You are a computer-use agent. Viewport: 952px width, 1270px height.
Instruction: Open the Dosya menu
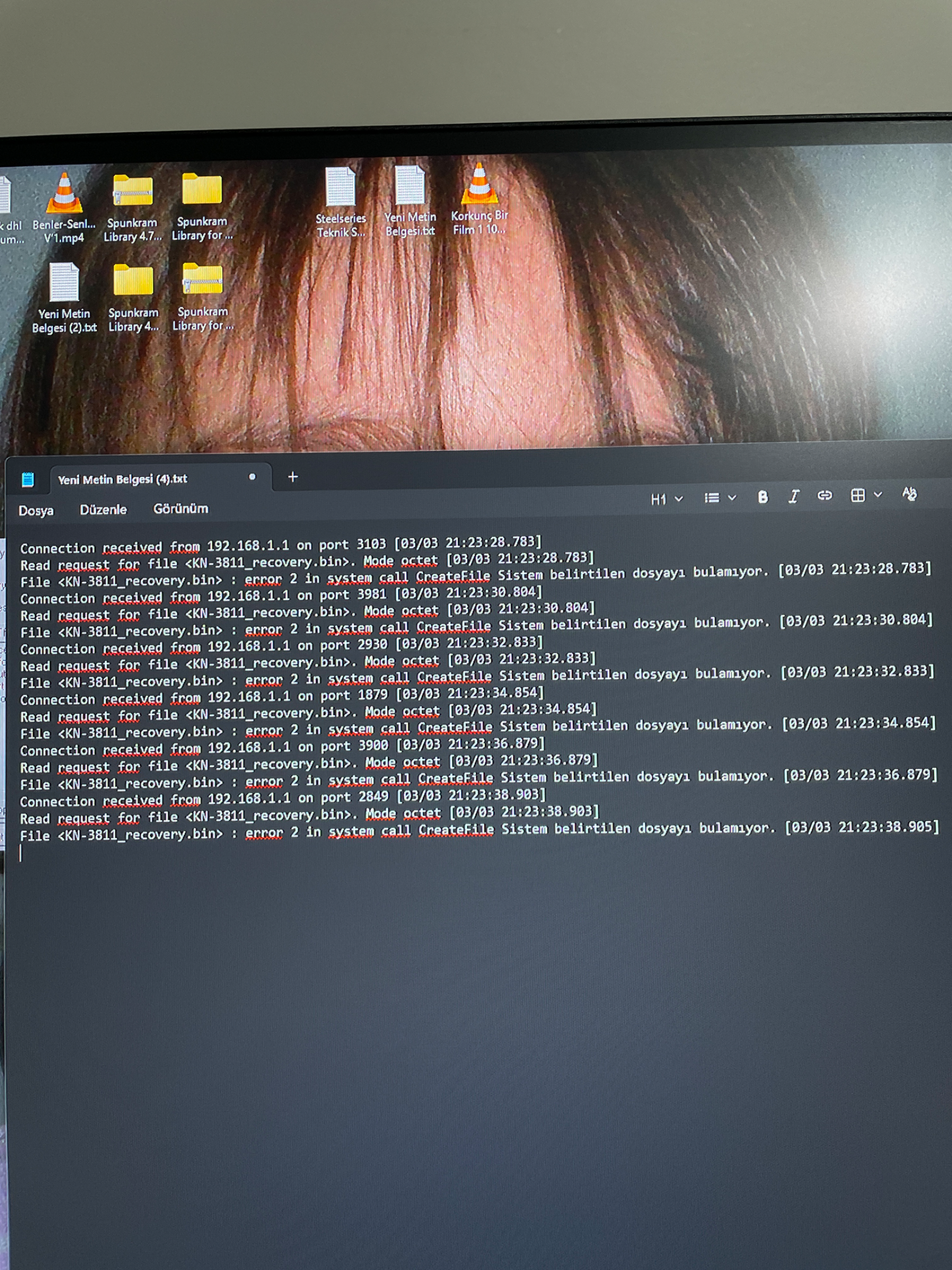(x=36, y=510)
